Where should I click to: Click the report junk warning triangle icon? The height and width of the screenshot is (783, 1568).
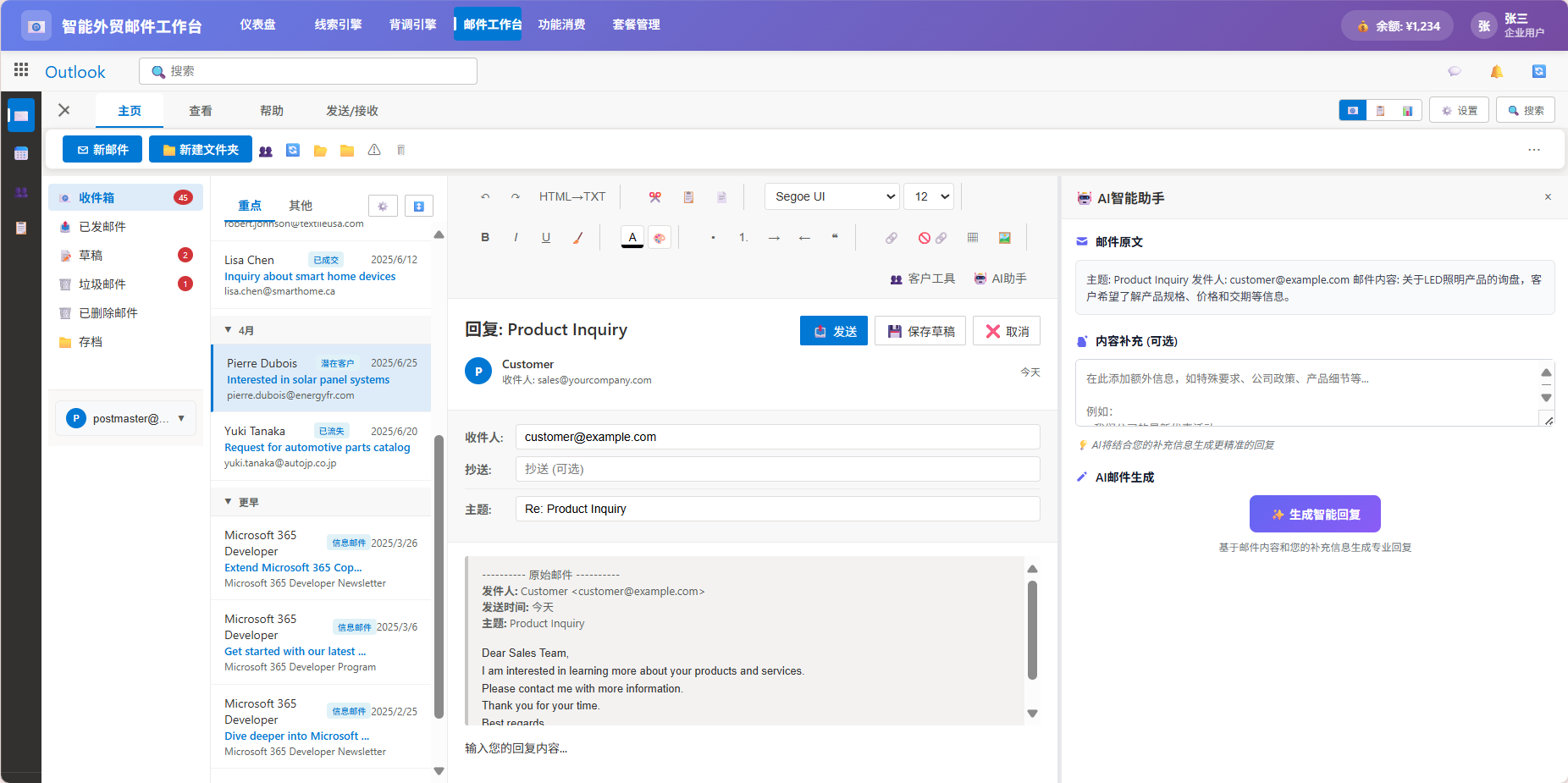[x=374, y=150]
